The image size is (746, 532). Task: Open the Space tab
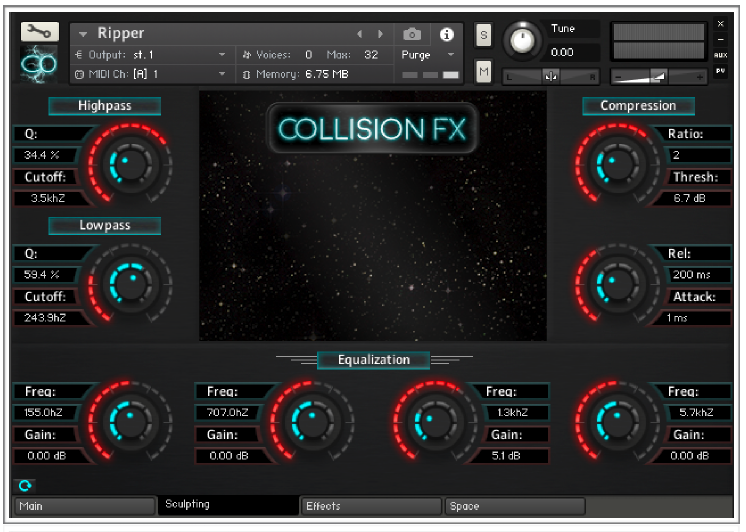[514, 506]
